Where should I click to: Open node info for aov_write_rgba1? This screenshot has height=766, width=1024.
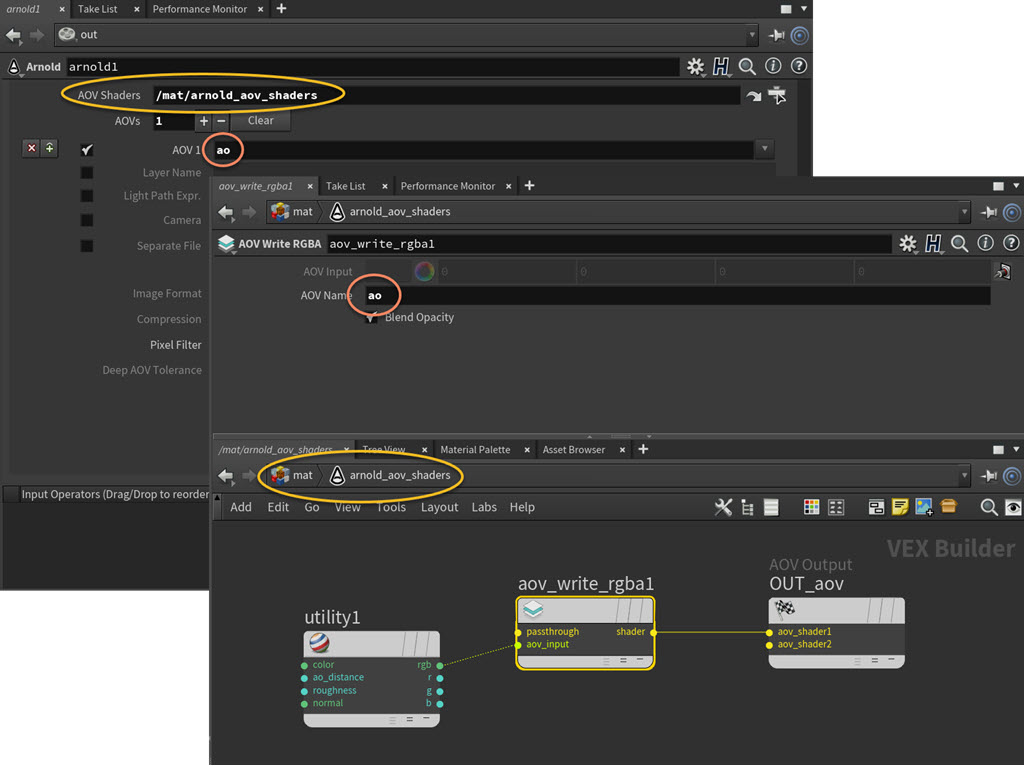click(x=985, y=244)
